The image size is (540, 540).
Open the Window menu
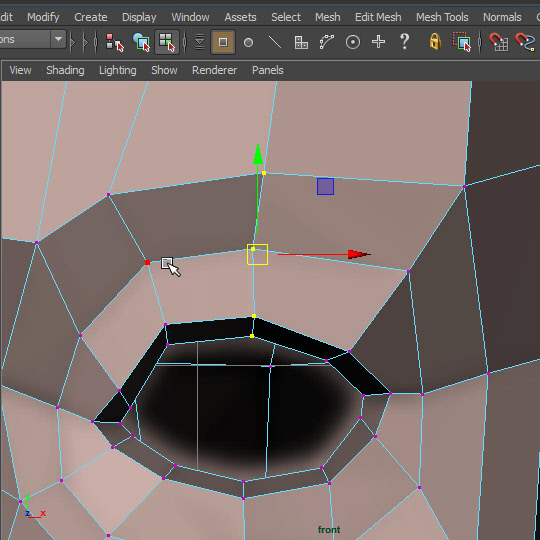[x=190, y=17]
